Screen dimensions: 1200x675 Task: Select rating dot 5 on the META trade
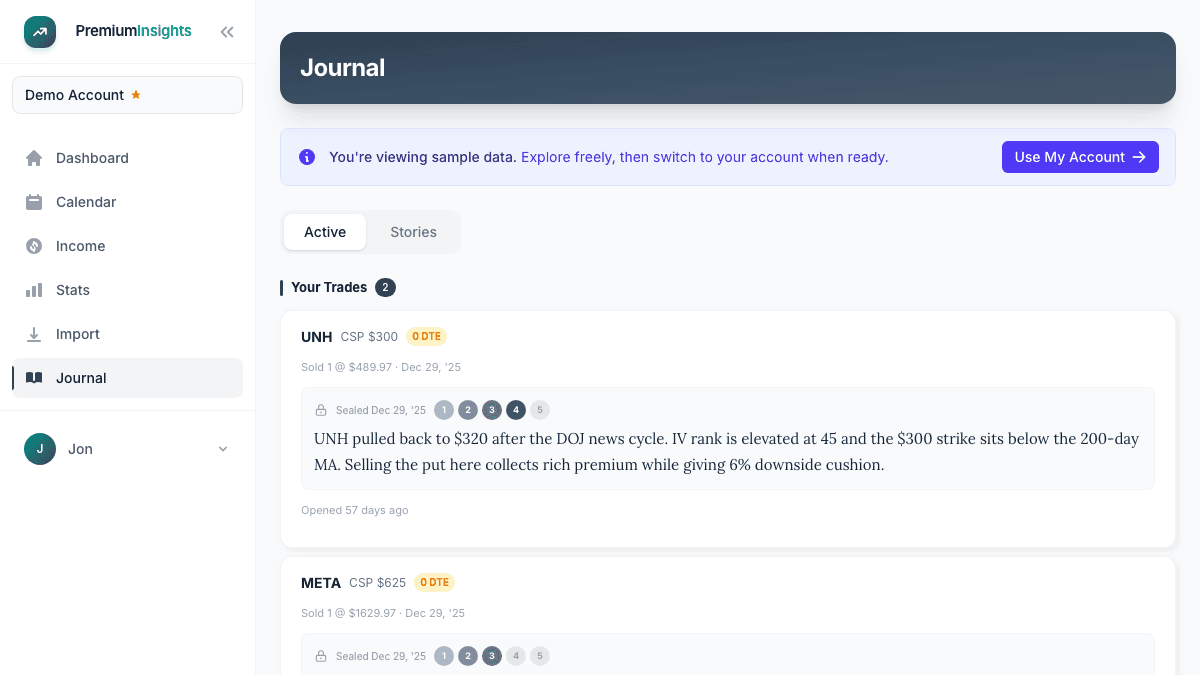(539, 656)
